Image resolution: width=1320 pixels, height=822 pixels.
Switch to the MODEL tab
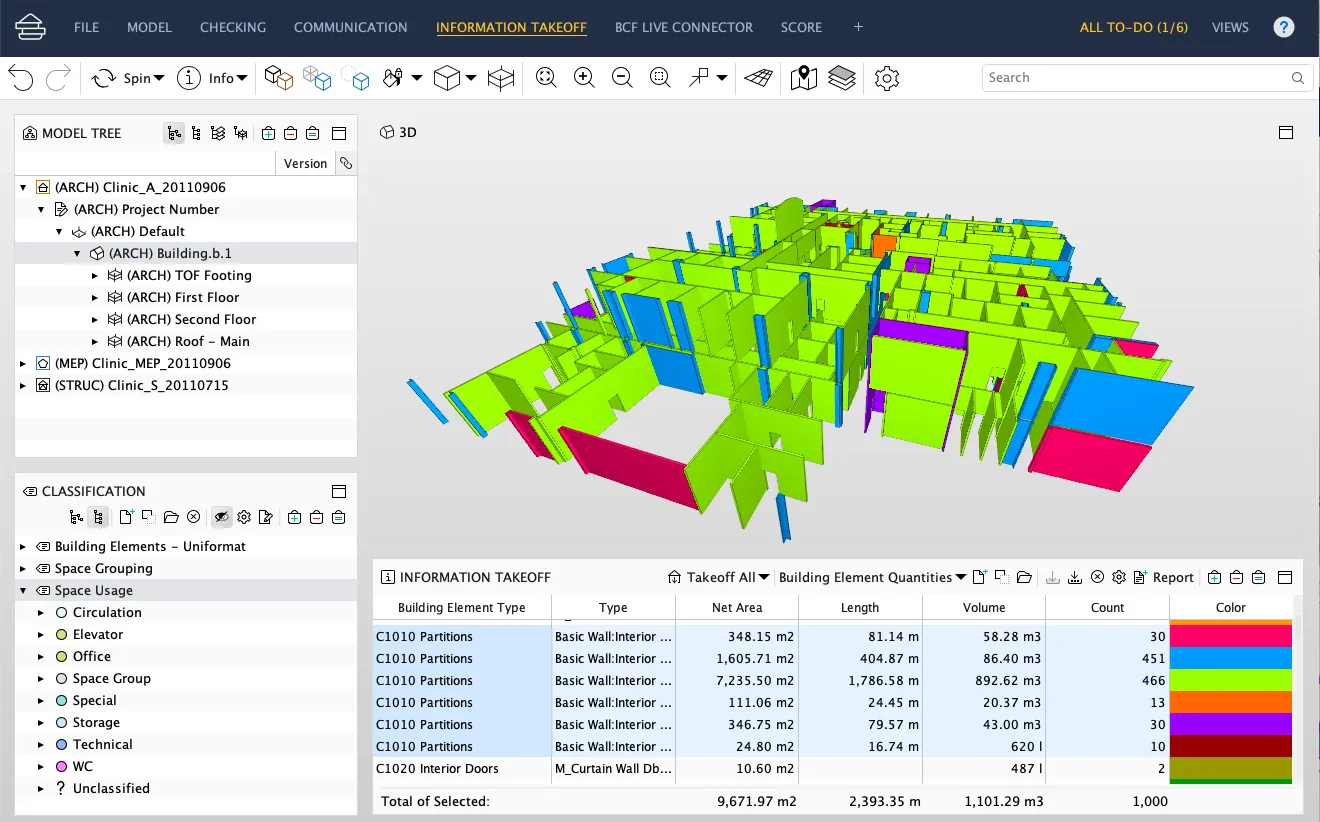(x=149, y=27)
